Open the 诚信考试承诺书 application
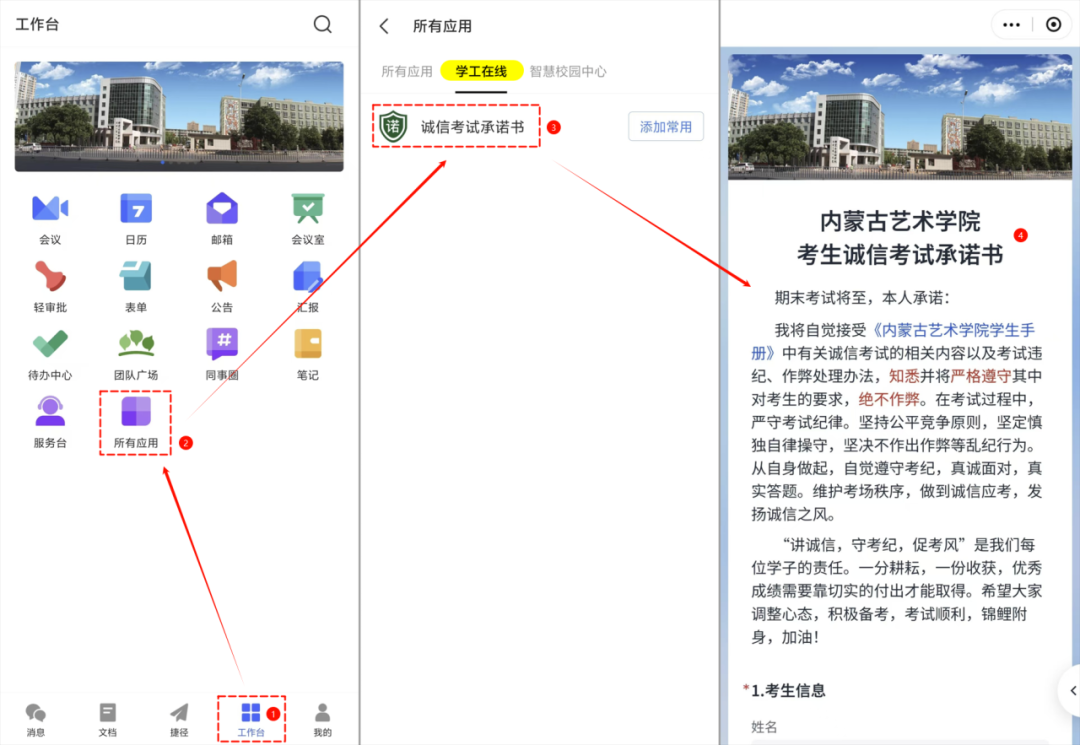Image resolution: width=1080 pixels, height=745 pixels. click(x=455, y=126)
